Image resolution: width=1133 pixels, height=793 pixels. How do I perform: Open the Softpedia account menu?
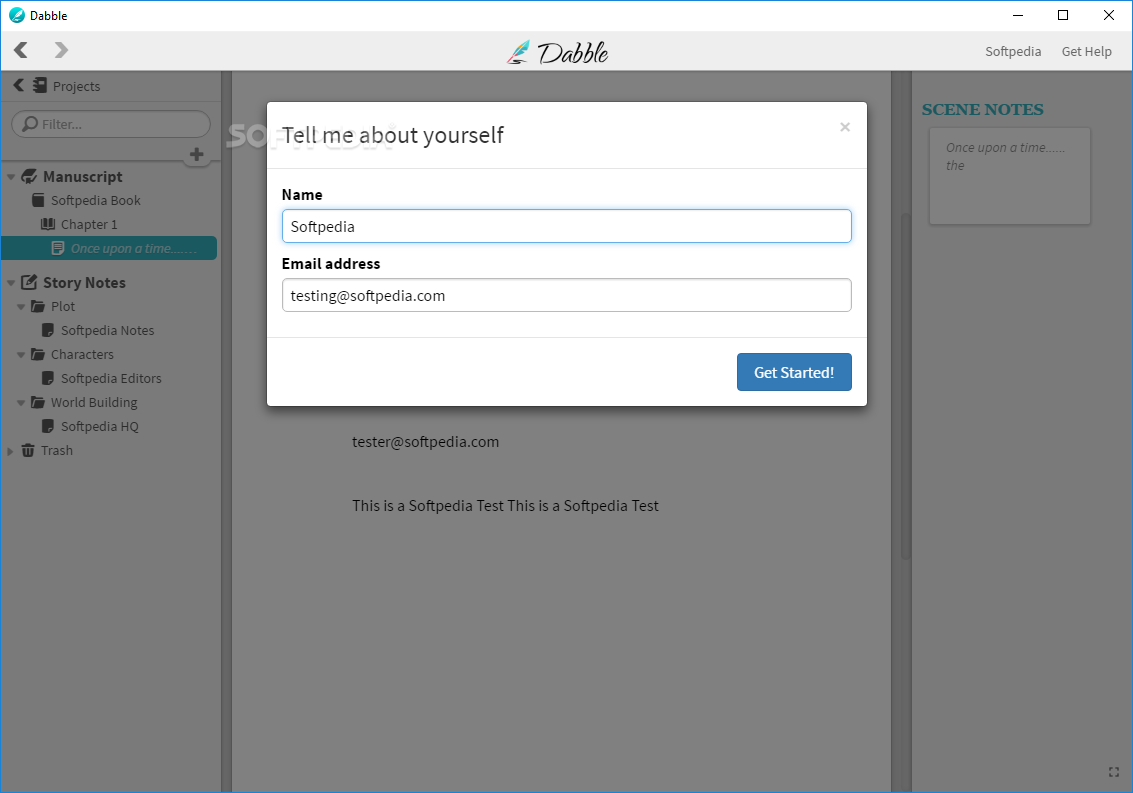[1013, 51]
